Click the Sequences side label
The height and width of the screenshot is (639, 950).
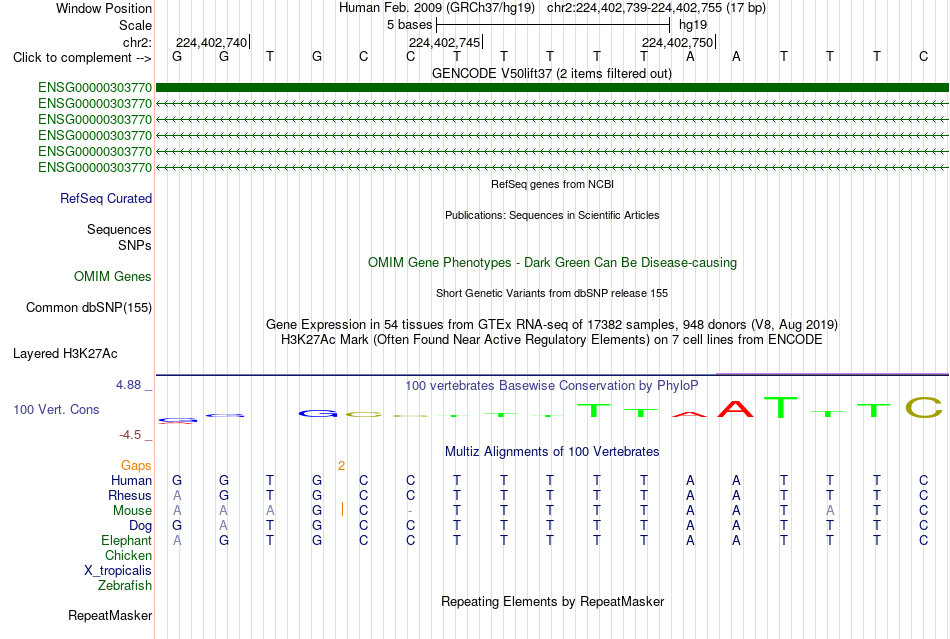pyautogui.click(x=119, y=230)
